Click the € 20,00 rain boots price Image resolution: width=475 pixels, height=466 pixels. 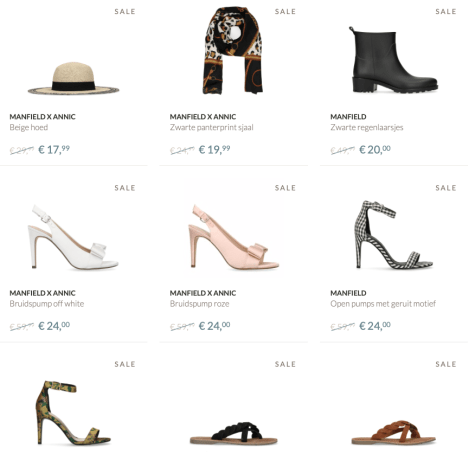[375, 149]
